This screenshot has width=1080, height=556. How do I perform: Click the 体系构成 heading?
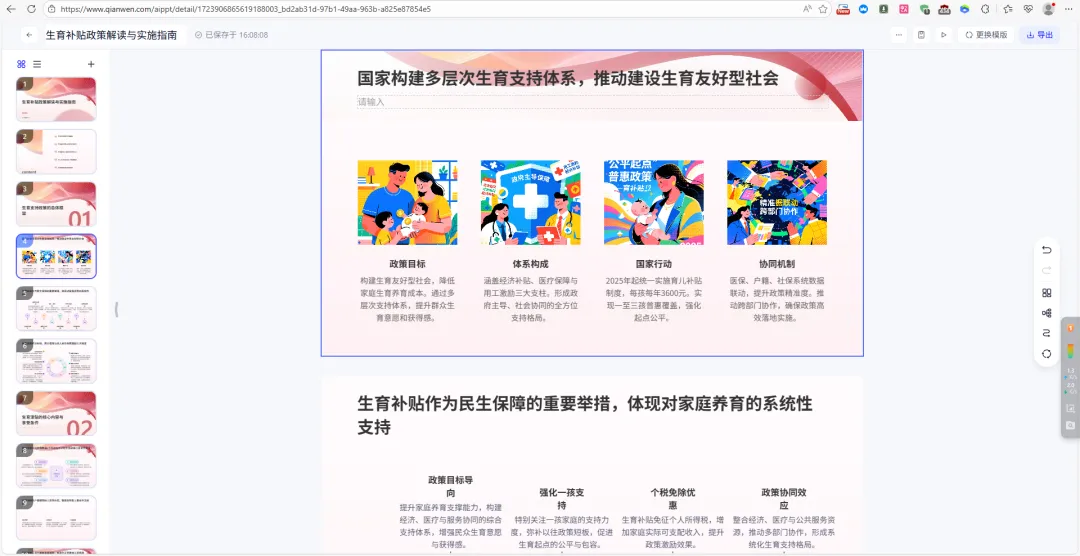[x=530, y=264]
